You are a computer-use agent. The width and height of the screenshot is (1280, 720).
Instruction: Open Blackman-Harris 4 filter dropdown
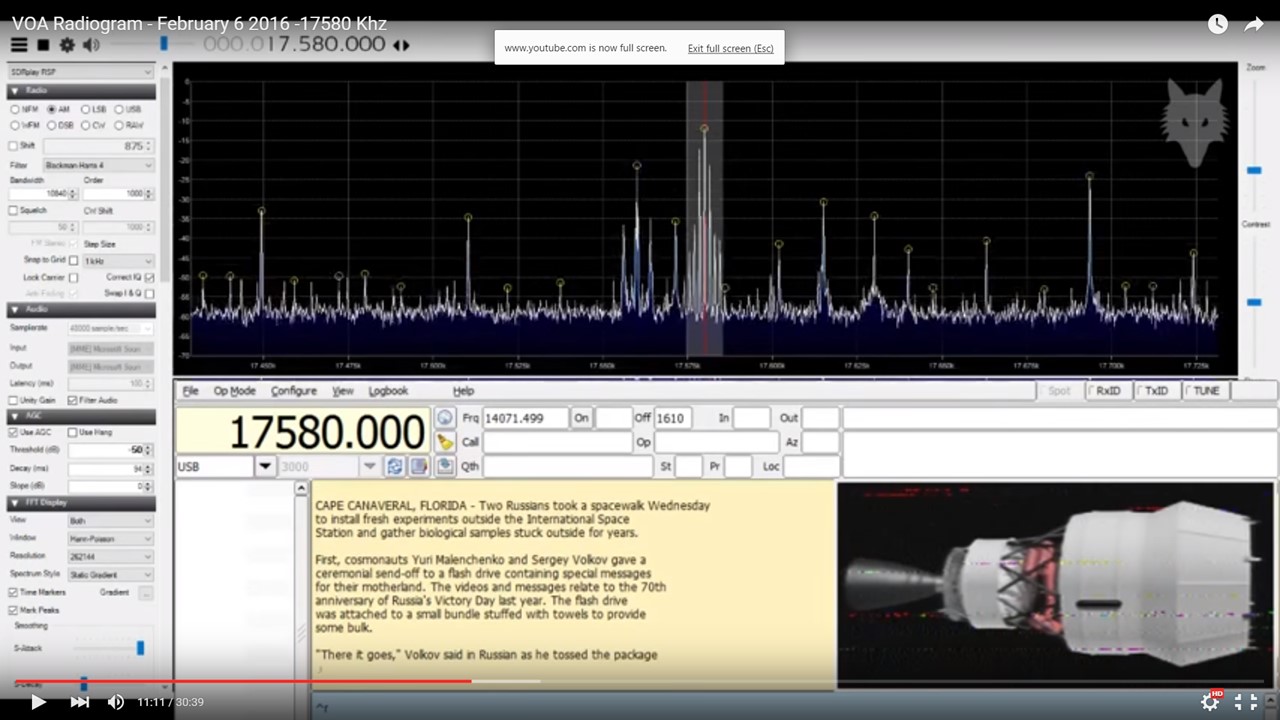[x=99, y=165]
